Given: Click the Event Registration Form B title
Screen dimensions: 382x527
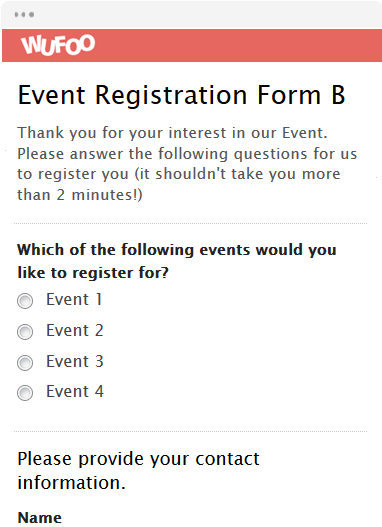Looking at the screenshot, I should (x=181, y=95).
